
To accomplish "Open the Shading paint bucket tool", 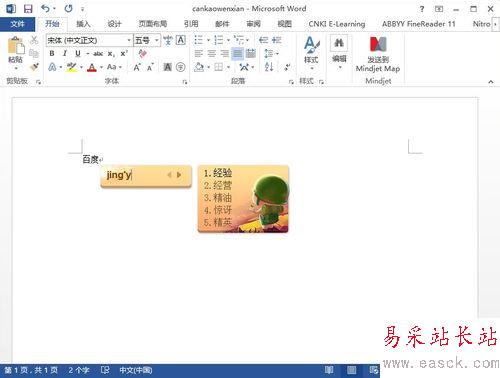I will tap(199, 67).
